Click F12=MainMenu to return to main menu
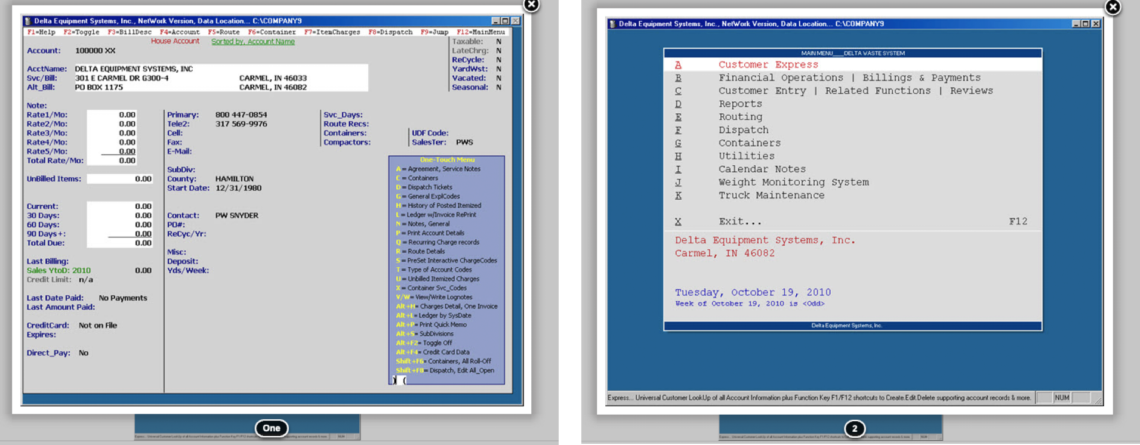 484,33
